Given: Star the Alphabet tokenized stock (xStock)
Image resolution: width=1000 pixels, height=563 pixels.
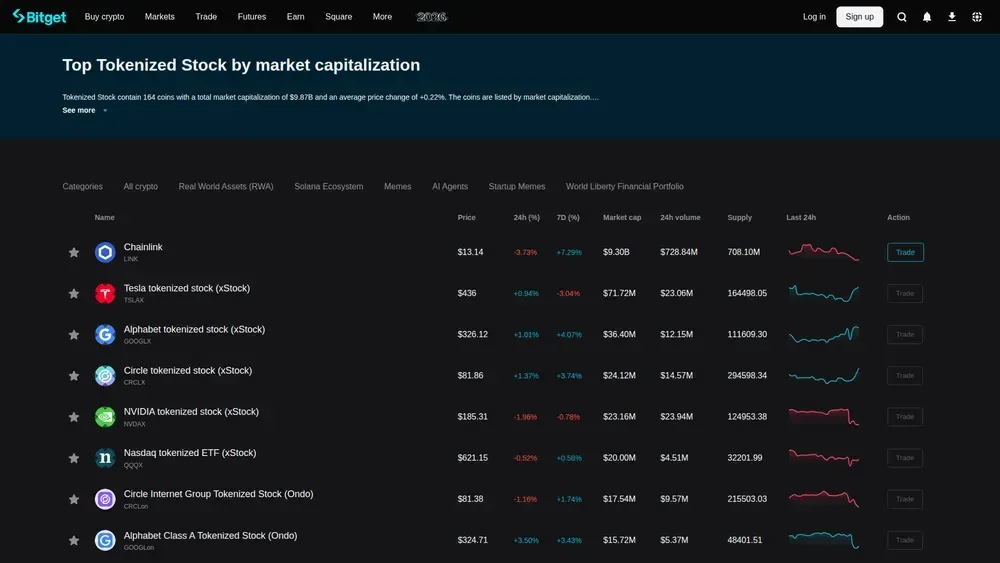Looking at the screenshot, I should click(x=73, y=335).
